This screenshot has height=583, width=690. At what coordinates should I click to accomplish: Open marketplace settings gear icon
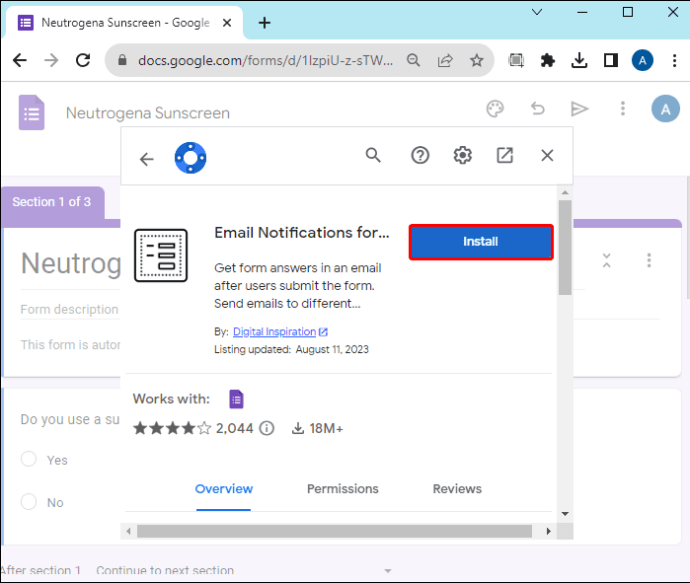[462, 155]
